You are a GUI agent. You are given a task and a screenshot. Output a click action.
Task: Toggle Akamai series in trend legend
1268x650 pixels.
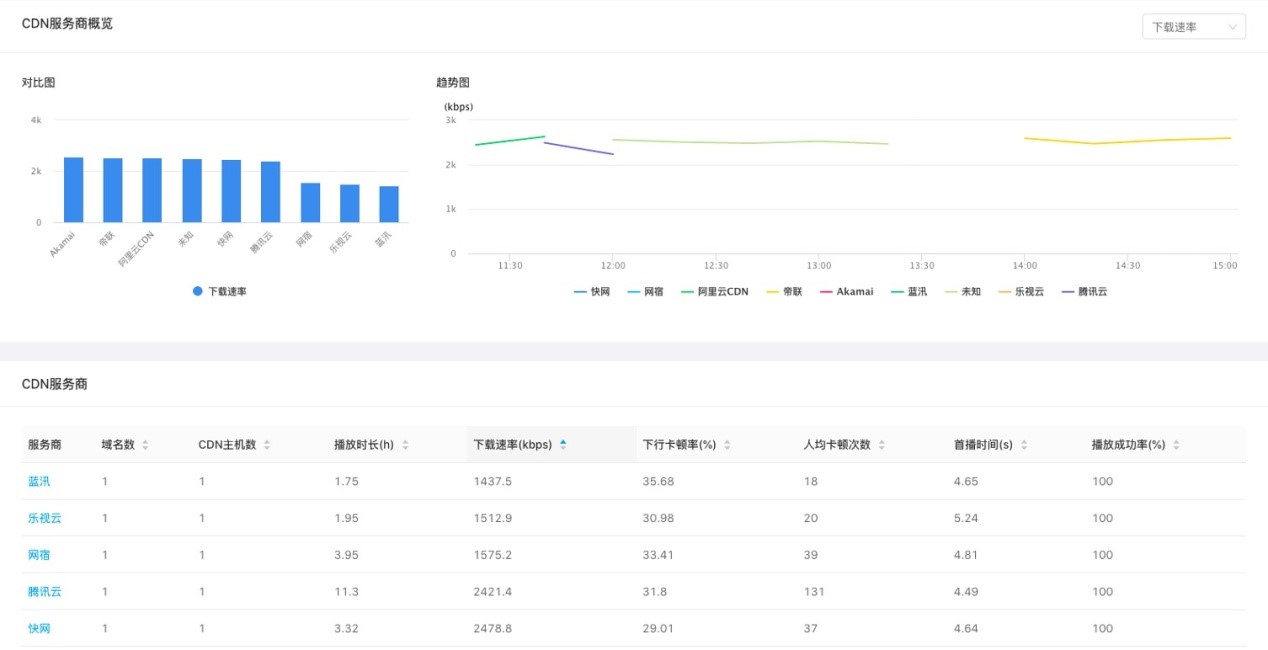point(846,292)
